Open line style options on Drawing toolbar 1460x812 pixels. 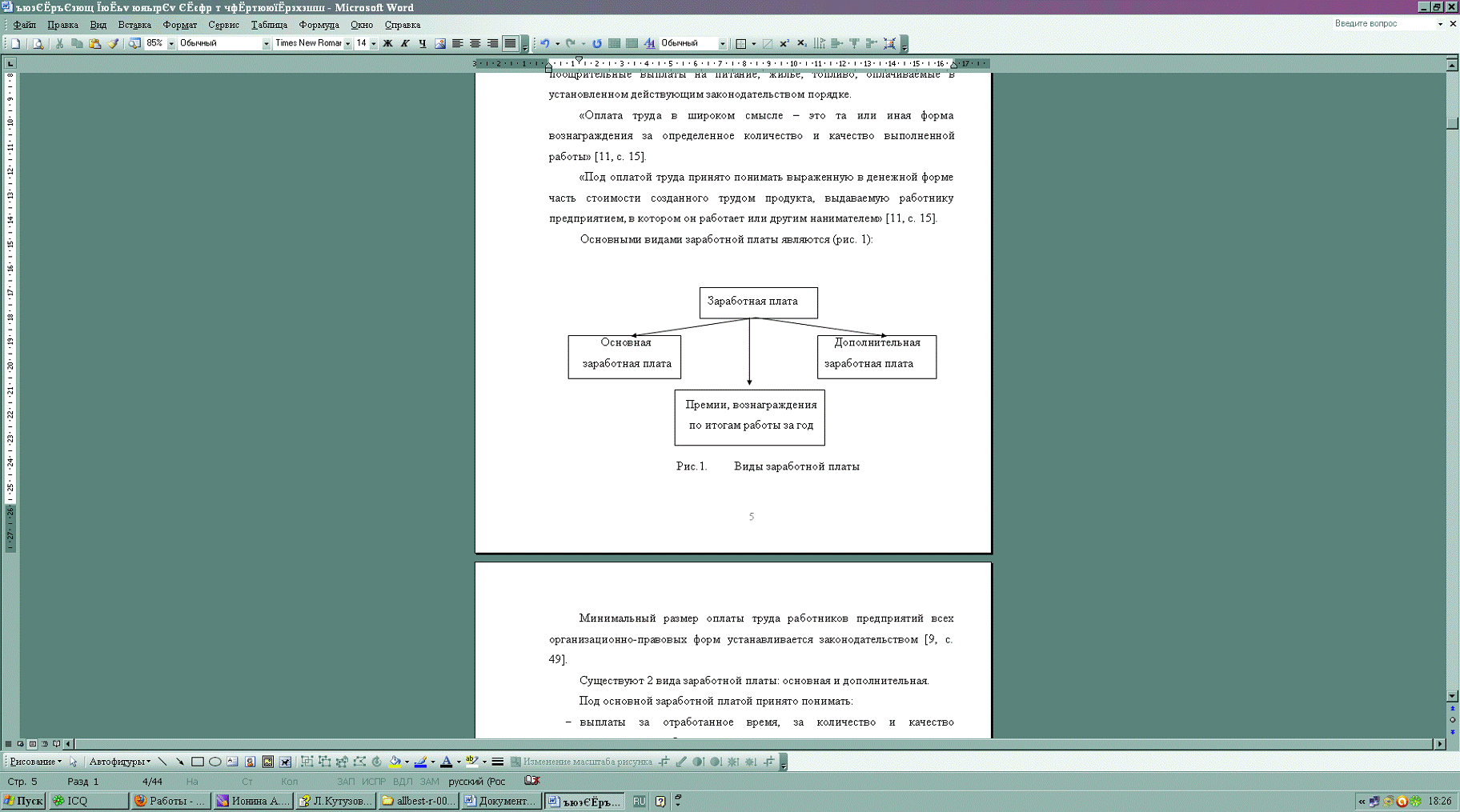pos(497,762)
